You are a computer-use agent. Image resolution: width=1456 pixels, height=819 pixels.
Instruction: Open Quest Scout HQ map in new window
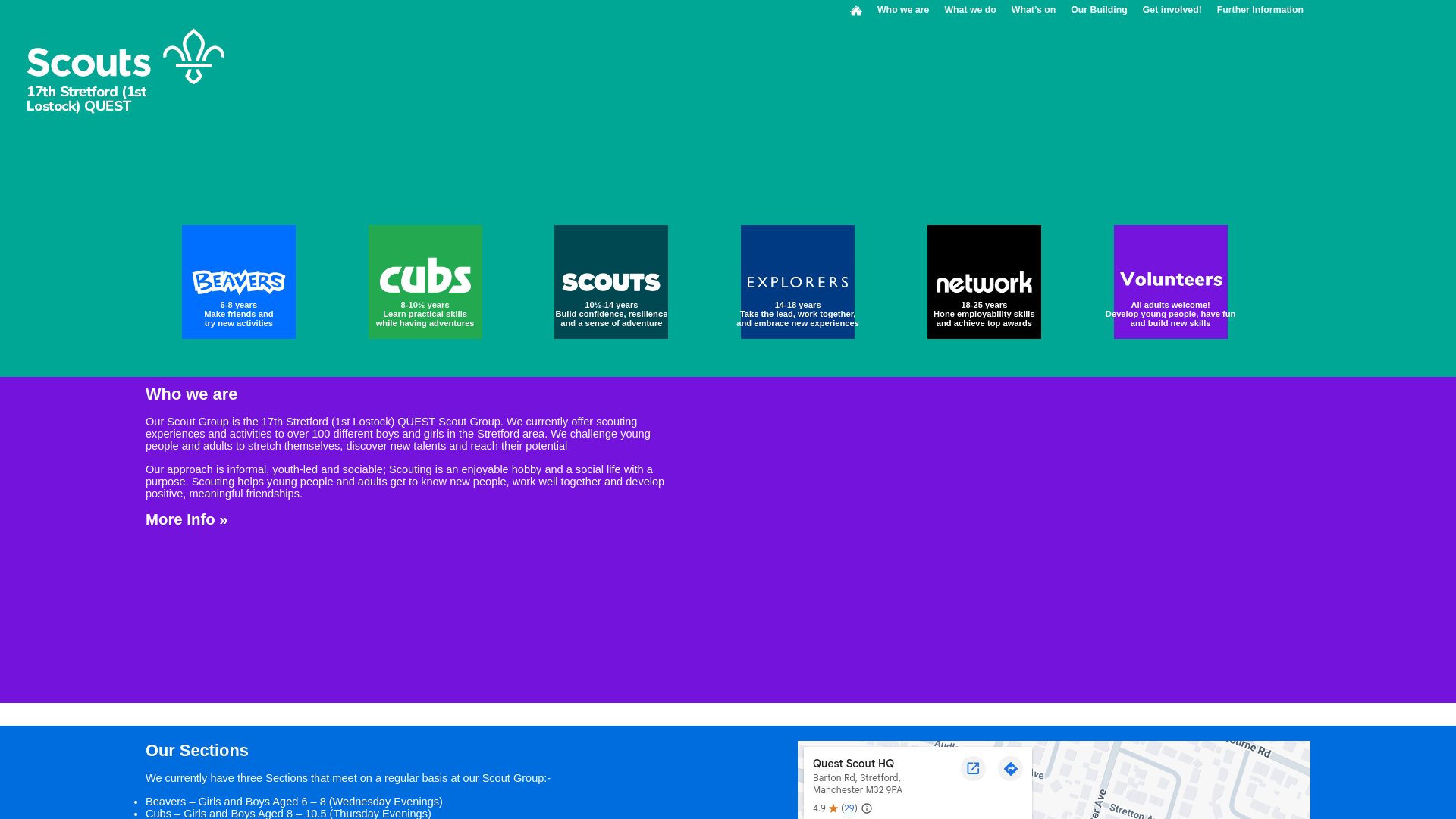coord(973,768)
